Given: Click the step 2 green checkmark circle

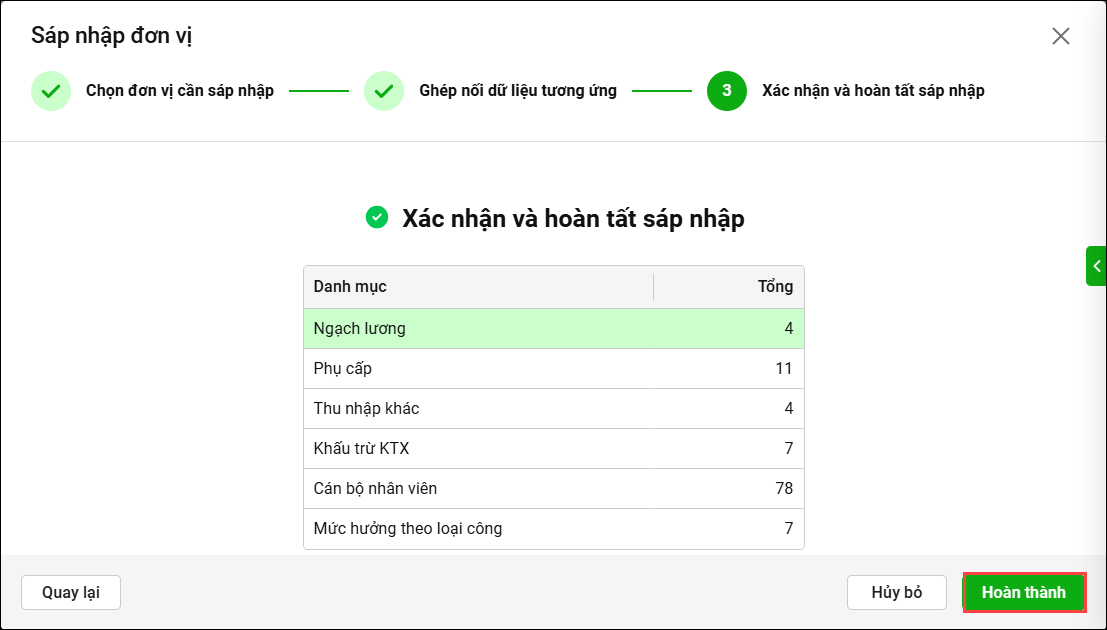Looking at the screenshot, I should coord(384,91).
